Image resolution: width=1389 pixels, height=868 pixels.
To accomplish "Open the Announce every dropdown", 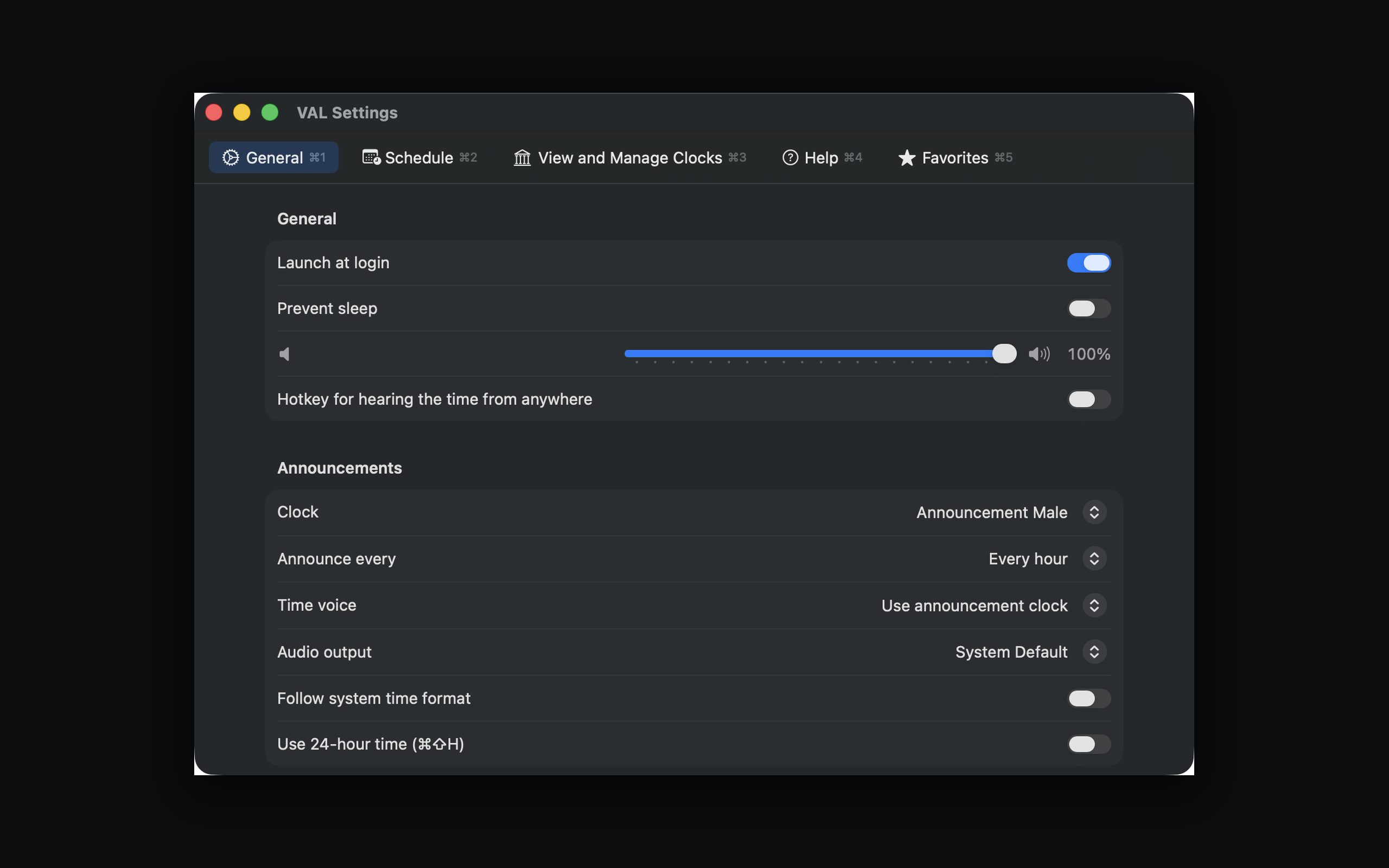I will coord(1094,559).
